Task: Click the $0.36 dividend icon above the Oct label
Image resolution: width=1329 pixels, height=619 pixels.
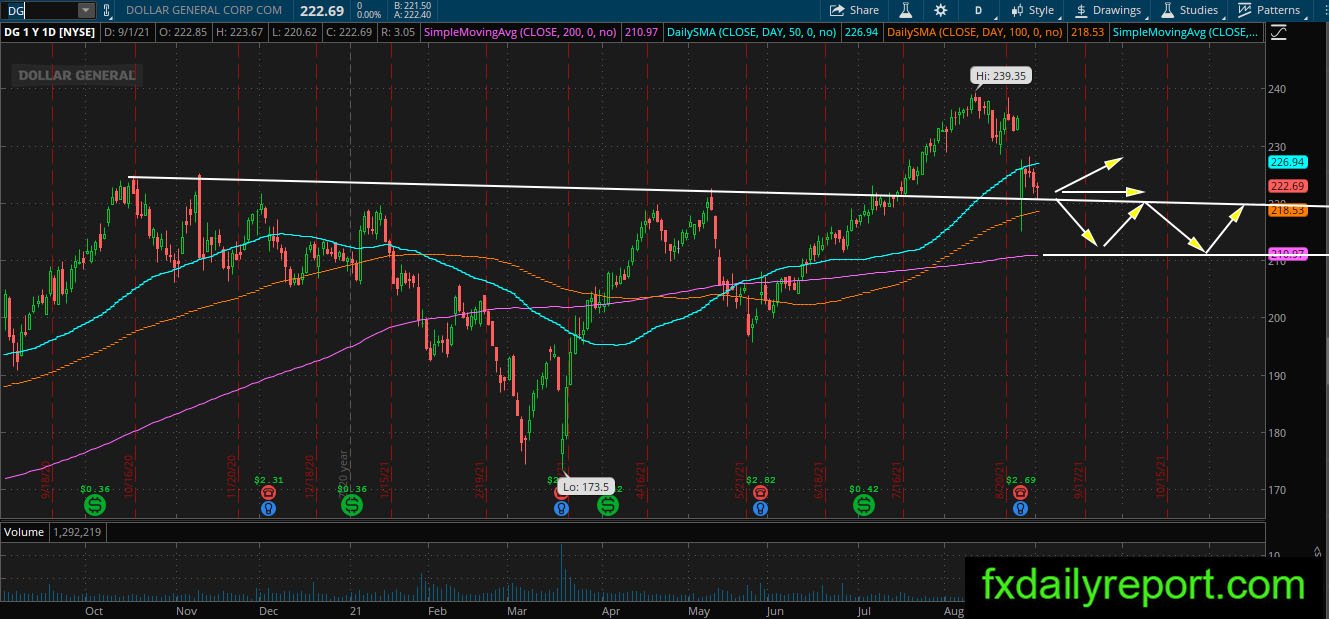Action: tap(94, 506)
